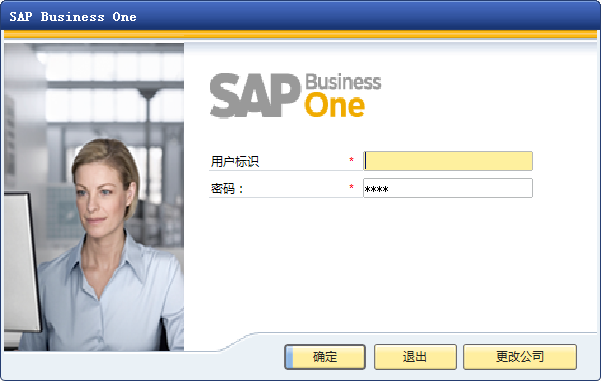This screenshot has width=601, height=381.
Task: Click red asterisk beside 密码
Action: pyautogui.click(x=351, y=187)
